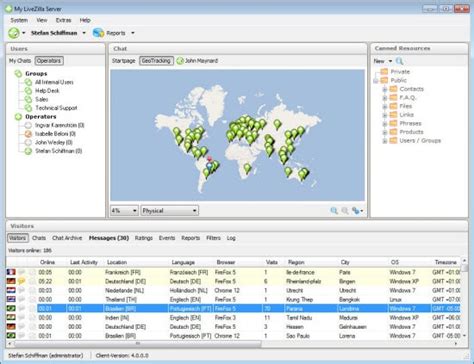This screenshot has height=364, width=474.
Task: Click the blue marker on South America
Action: point(209,165)
